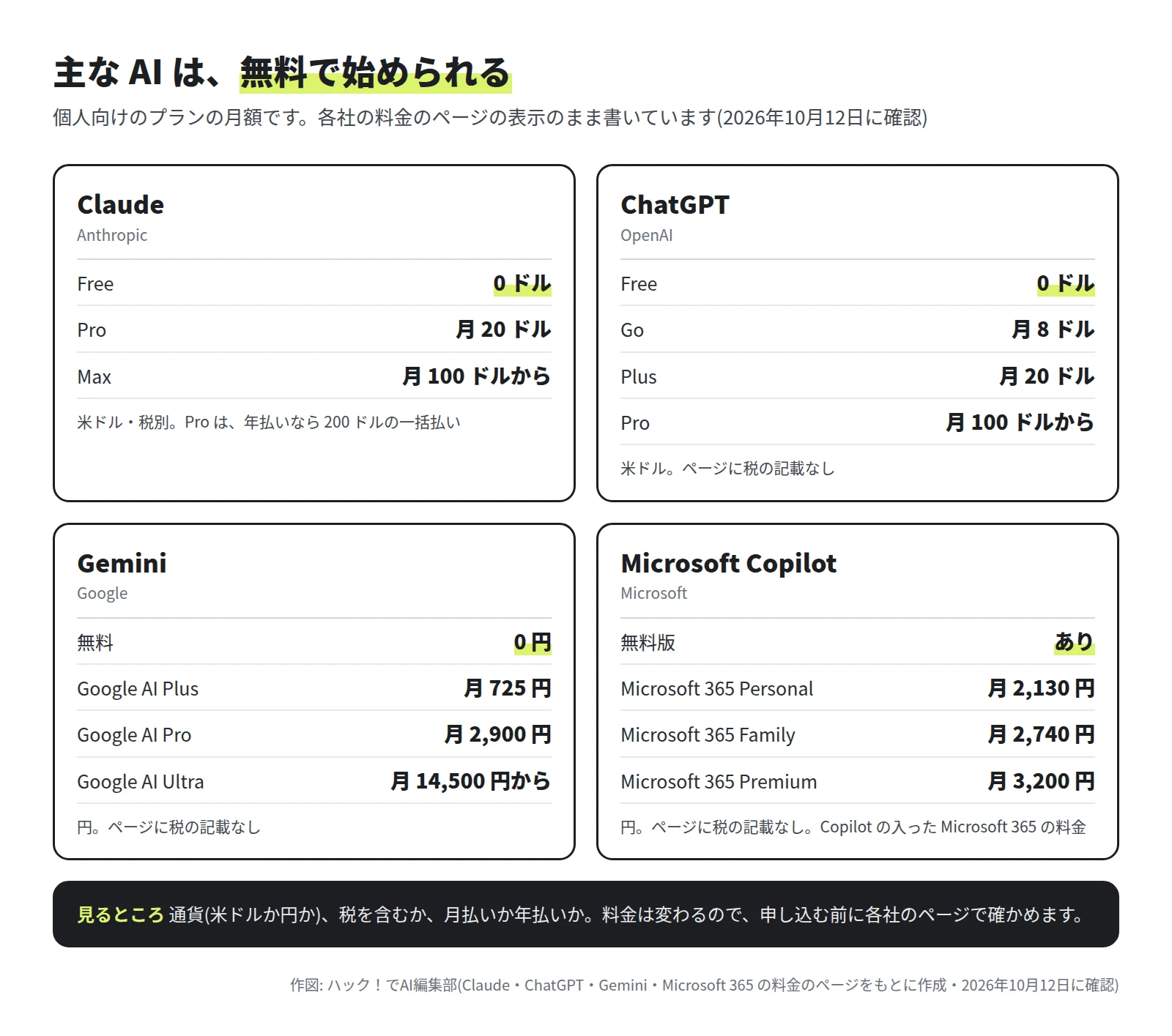Viewport: 1172px width, 1036px height.
Task: Click the 月 2,740 円 price
Action: coord(1041,734)
